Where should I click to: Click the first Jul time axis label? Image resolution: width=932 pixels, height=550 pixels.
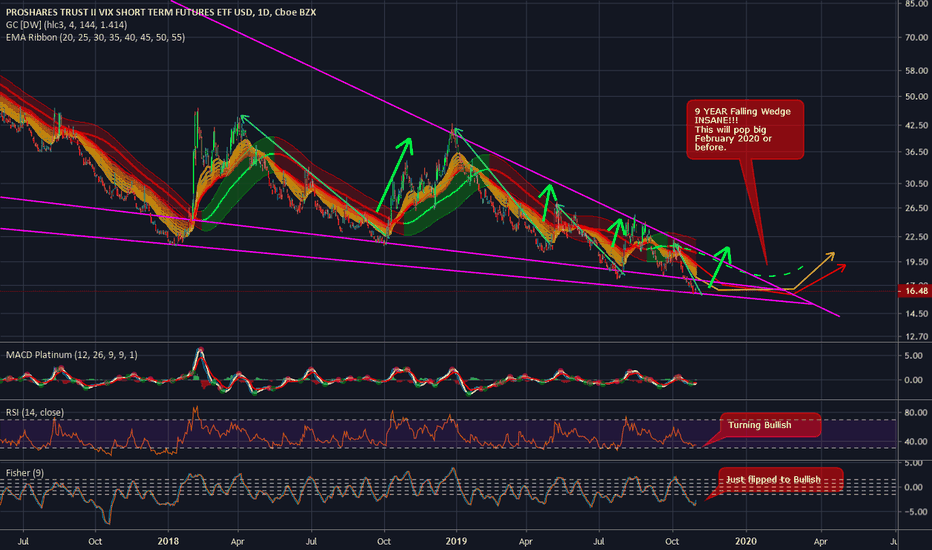23,541
